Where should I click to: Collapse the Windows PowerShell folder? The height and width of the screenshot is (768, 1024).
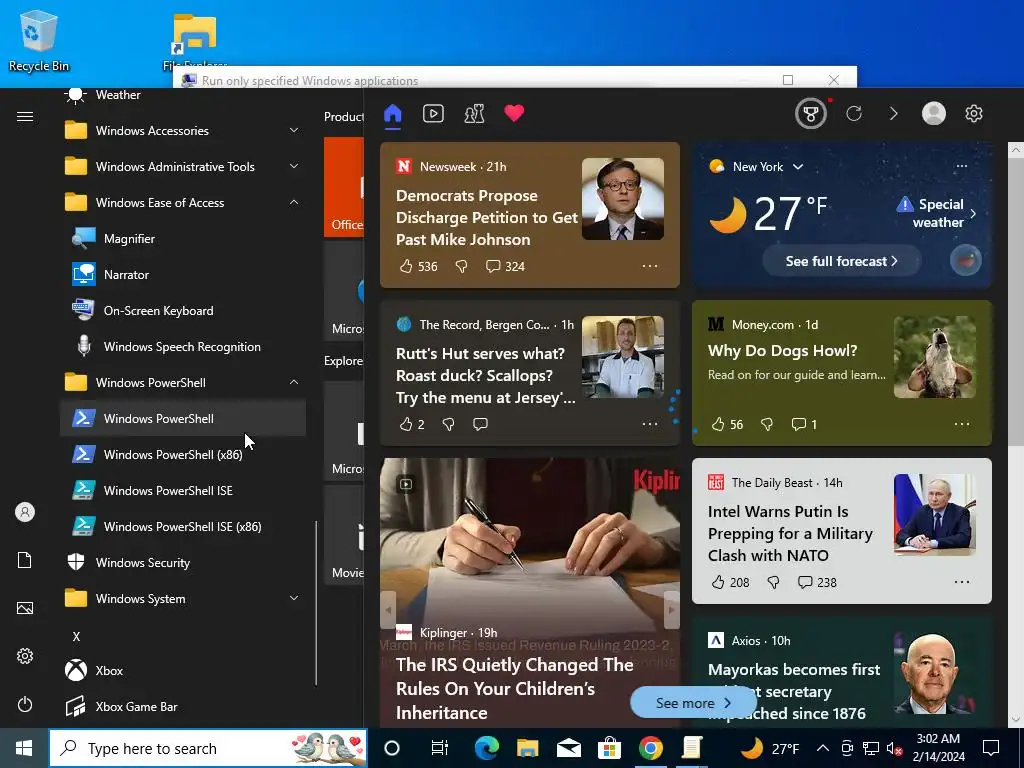click(182, 383)
